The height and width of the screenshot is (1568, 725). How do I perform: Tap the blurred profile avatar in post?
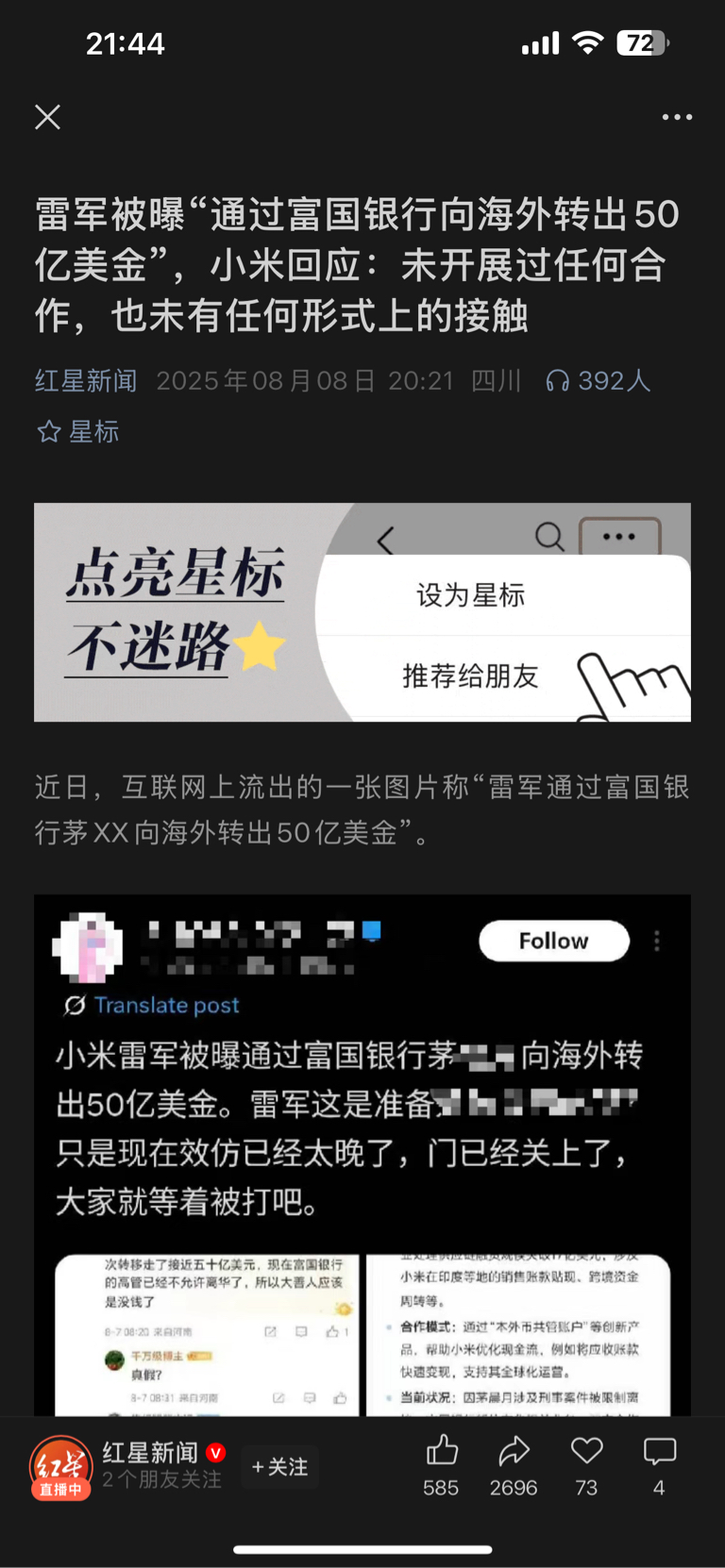[x=88, y=946]
